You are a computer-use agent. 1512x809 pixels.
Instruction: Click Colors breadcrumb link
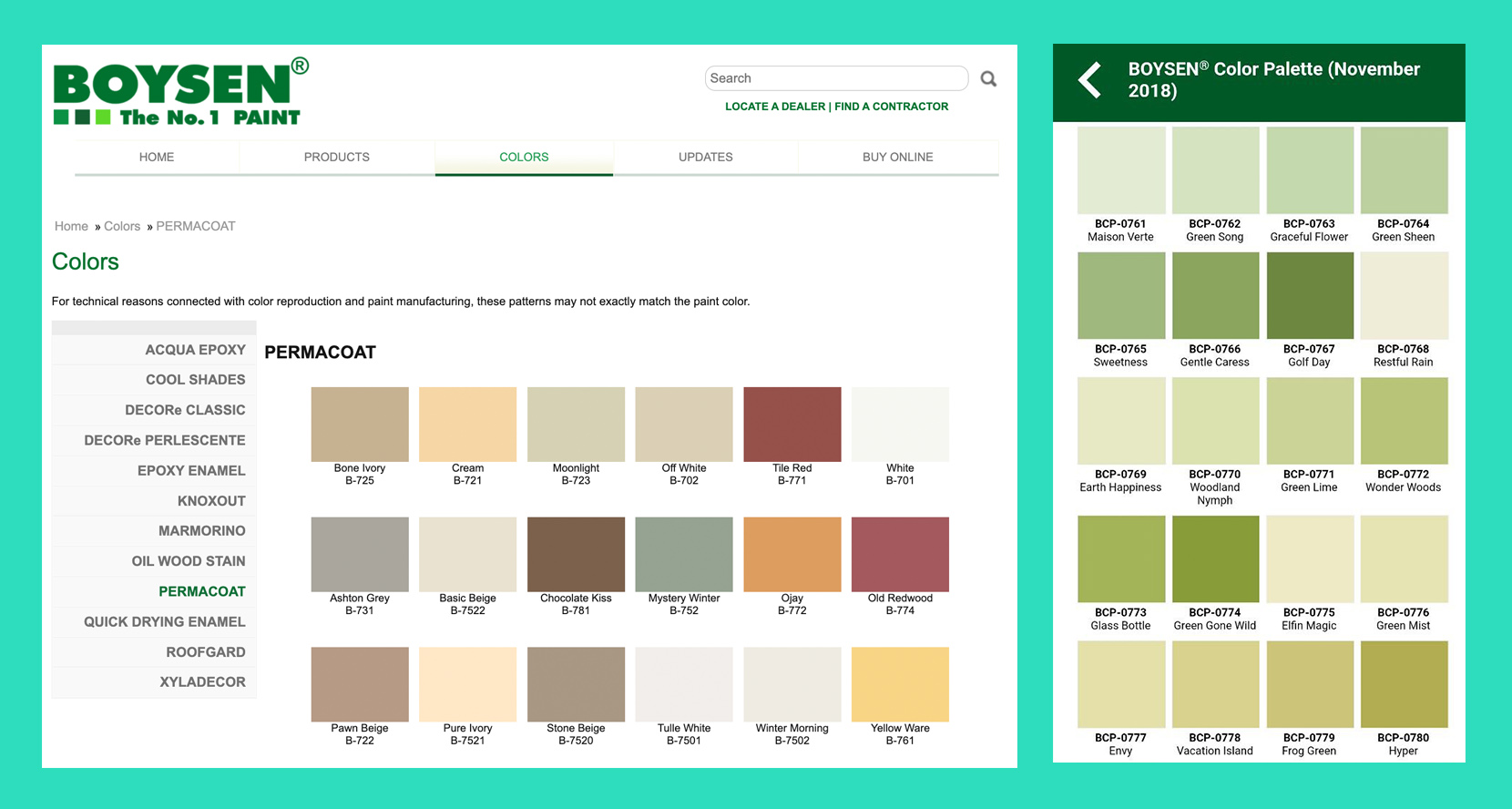coord(122,226)
